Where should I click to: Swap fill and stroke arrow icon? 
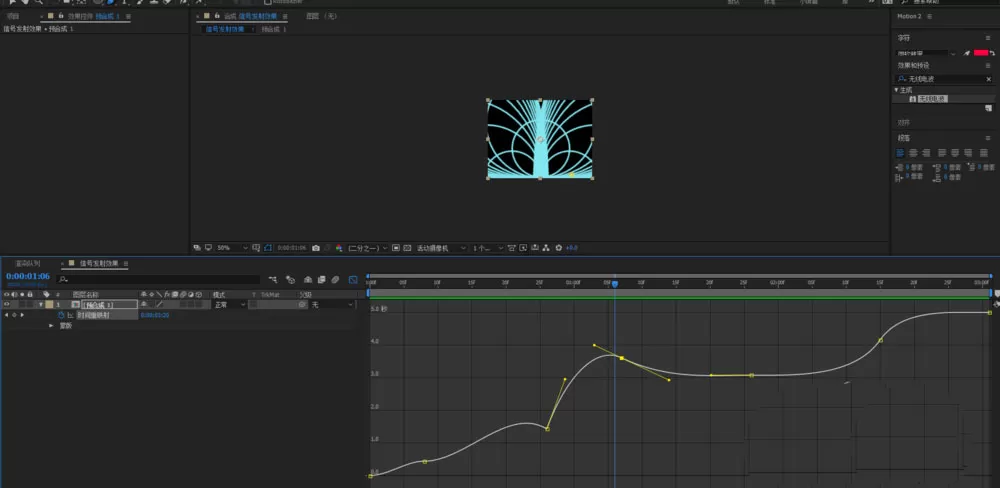pos(992,53)
